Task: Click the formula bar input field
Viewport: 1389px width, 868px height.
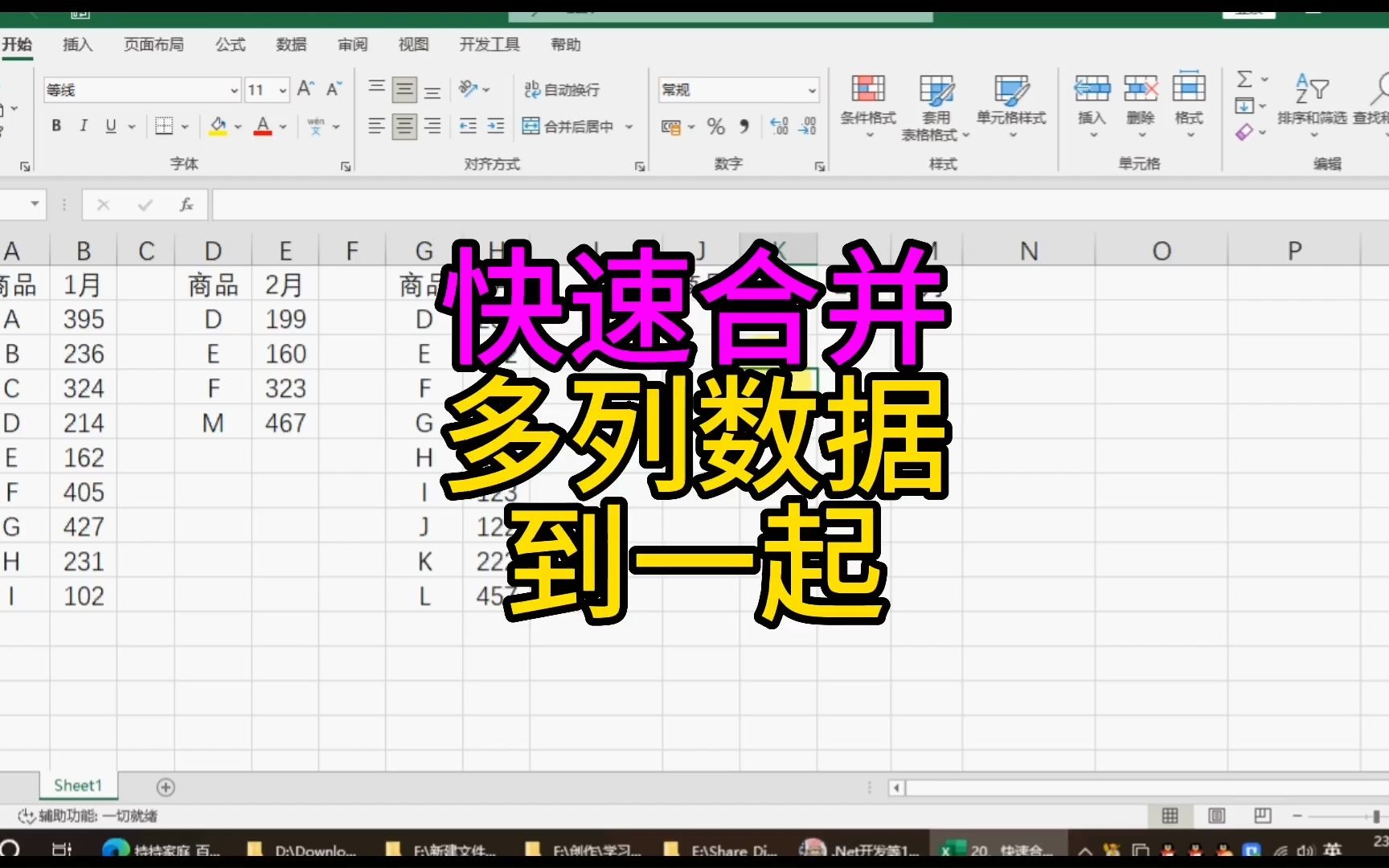Action: [800, 205]
